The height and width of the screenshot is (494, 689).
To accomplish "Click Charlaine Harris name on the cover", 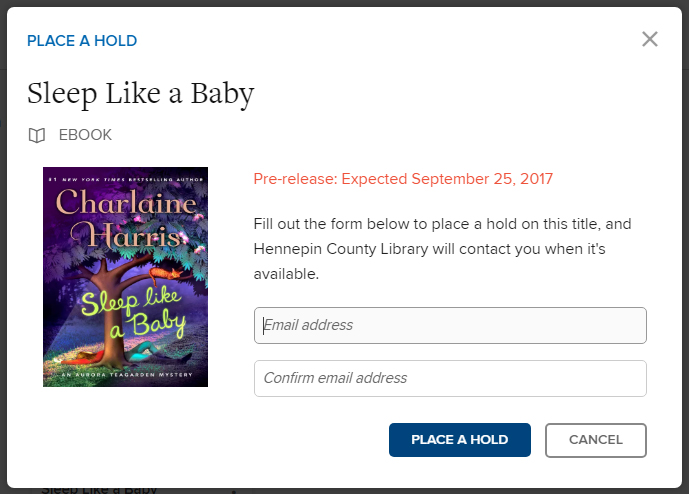I will pyautogui.click(x=127, y=218).
